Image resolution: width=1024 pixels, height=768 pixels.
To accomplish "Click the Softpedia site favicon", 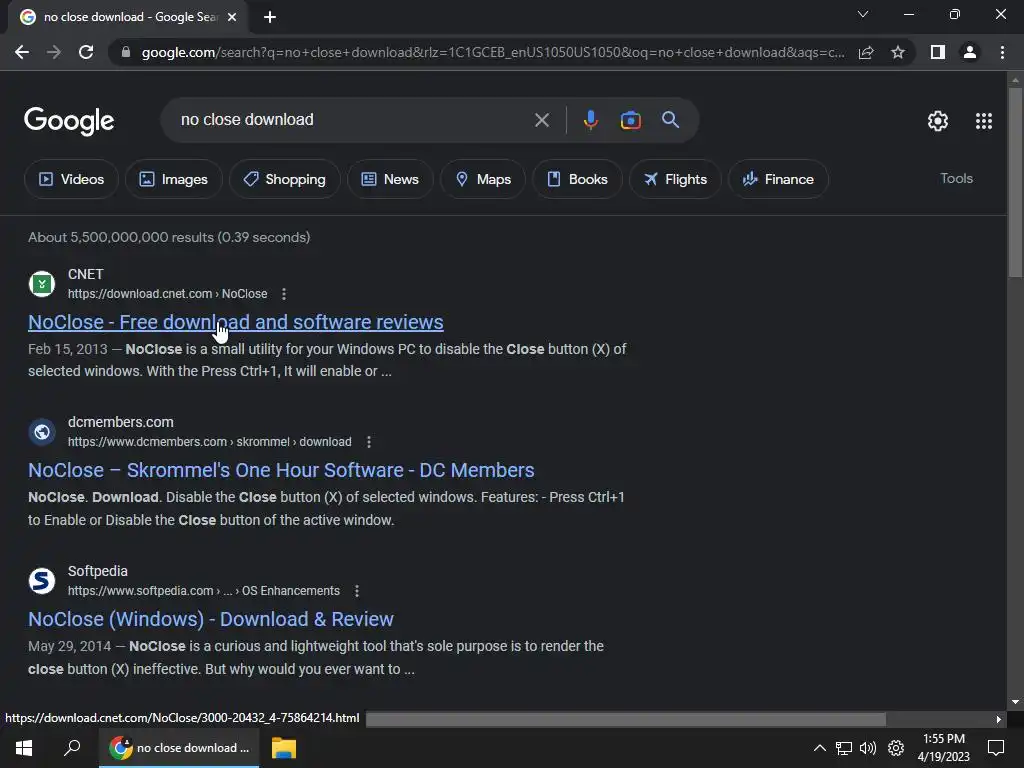I will (42, 581).
